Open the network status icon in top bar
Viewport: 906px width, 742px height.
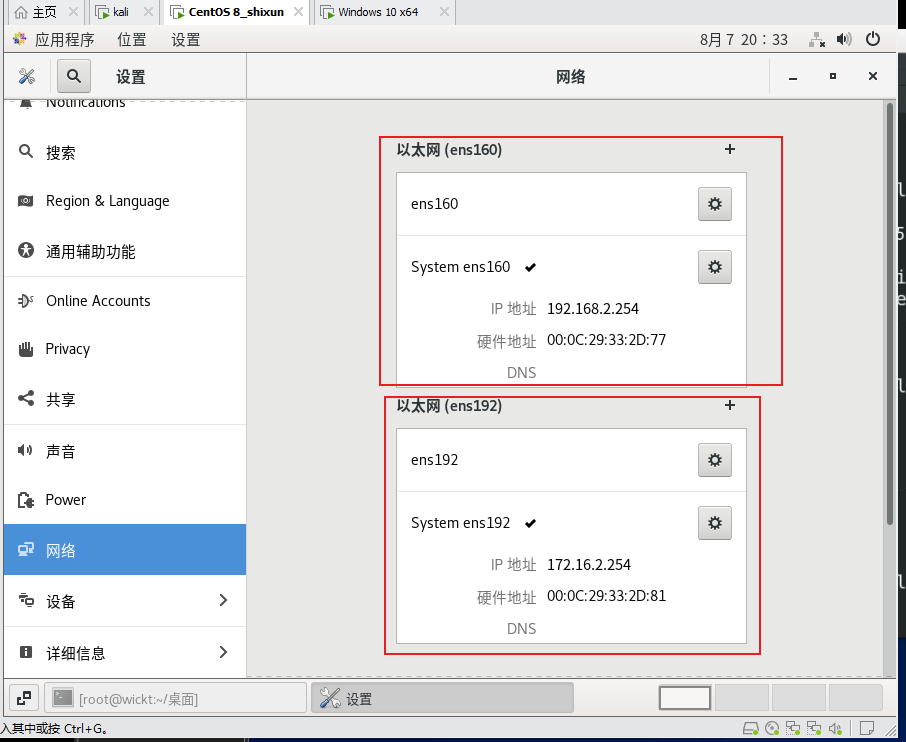(x=816, y=39)
